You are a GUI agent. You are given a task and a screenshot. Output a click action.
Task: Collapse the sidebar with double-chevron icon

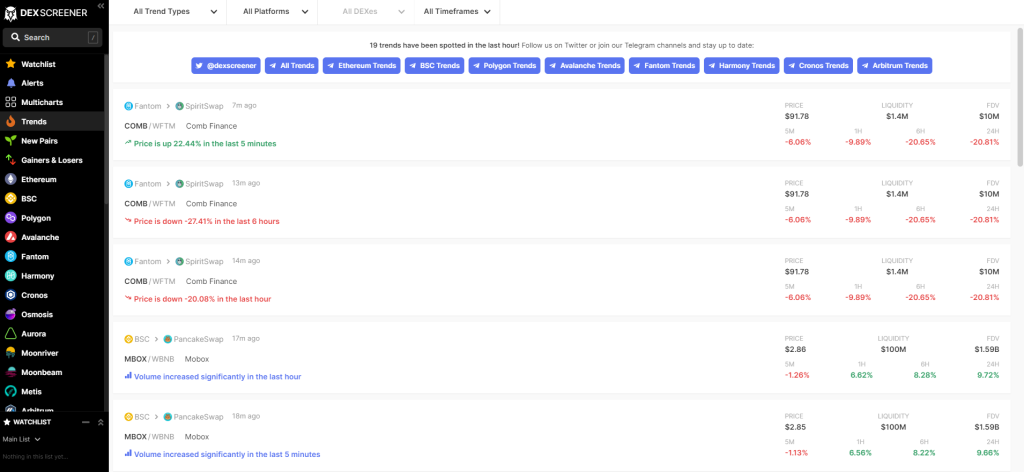[x=101, y=5]
